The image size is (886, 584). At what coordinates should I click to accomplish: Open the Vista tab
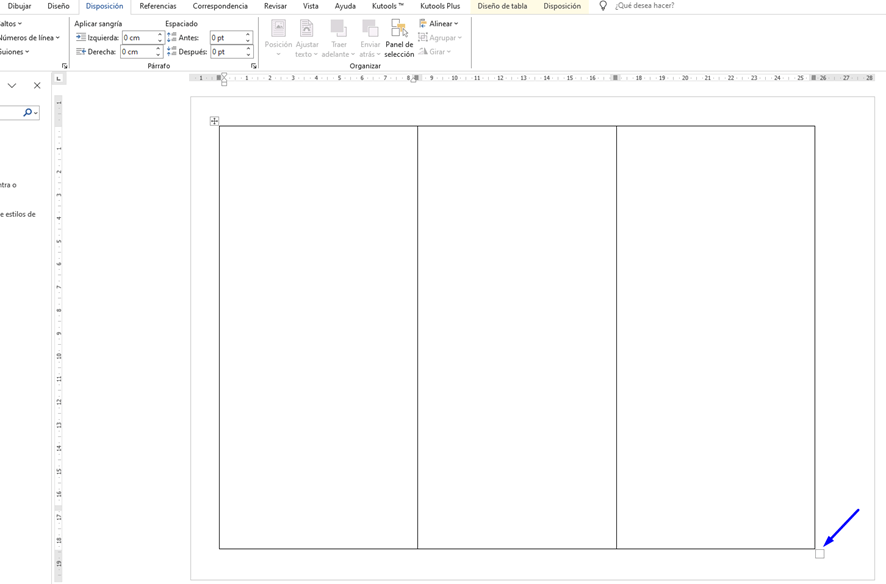click(x=310, y=6)
